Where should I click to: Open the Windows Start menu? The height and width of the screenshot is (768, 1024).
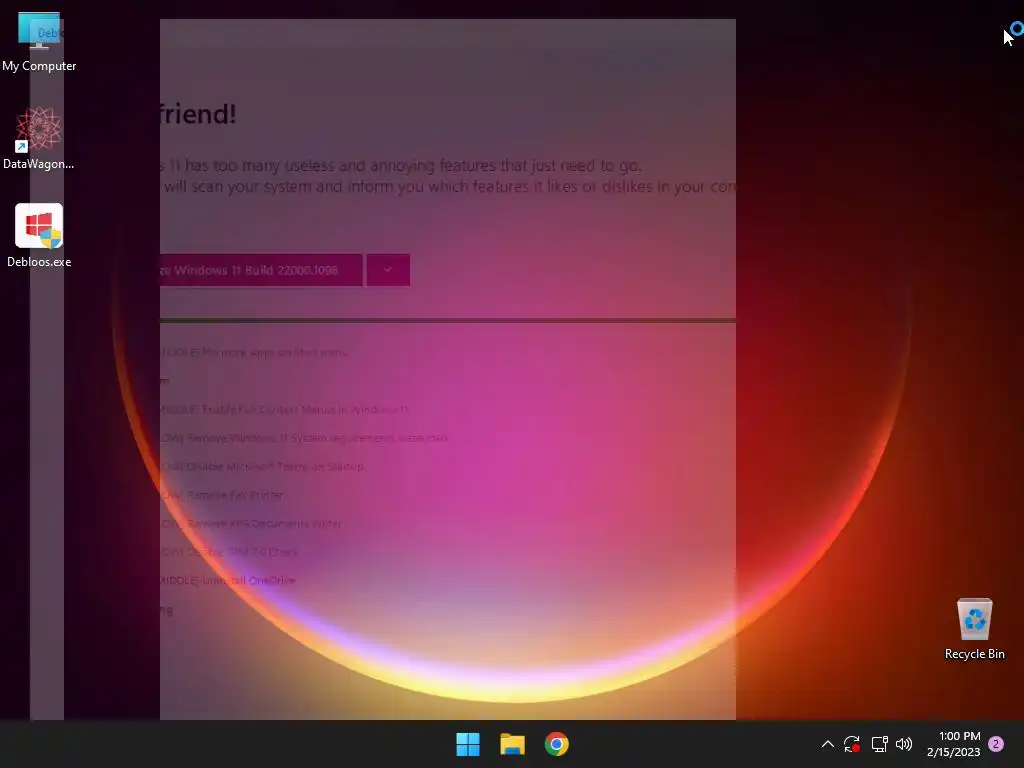(x=468, y=744)
